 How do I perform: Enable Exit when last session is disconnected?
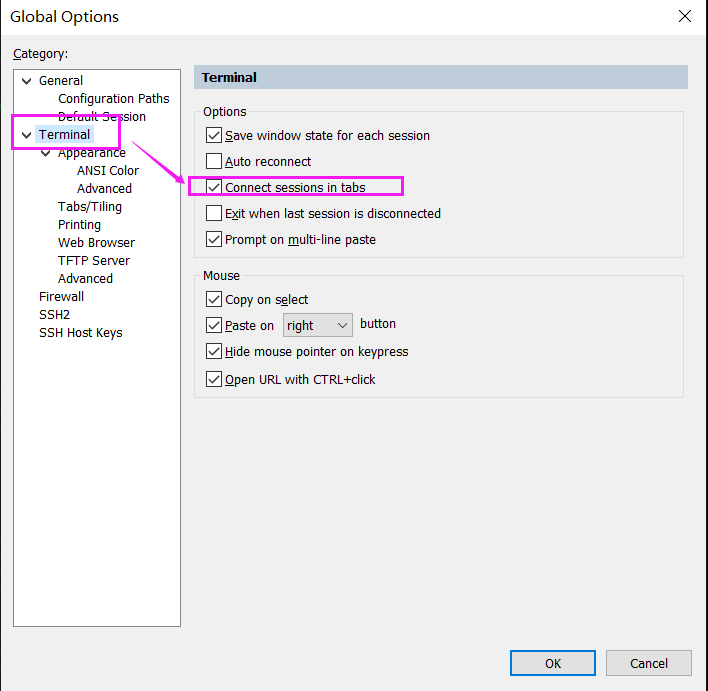point(214,213)
